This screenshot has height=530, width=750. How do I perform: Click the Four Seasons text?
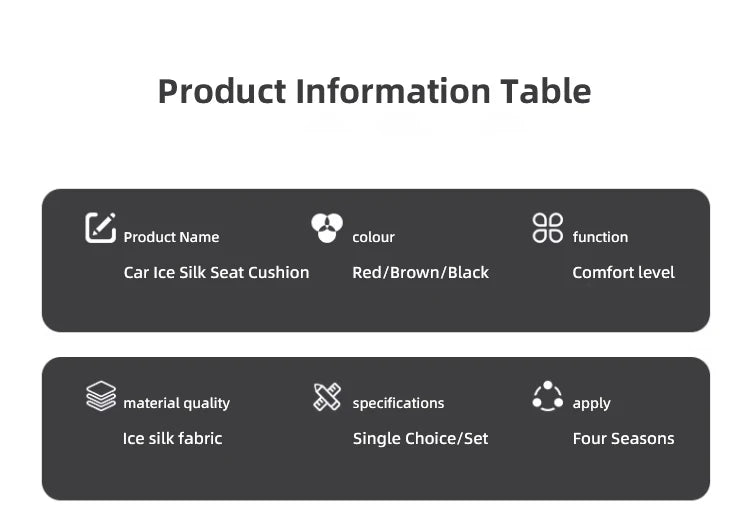click(x=623, y=438)
